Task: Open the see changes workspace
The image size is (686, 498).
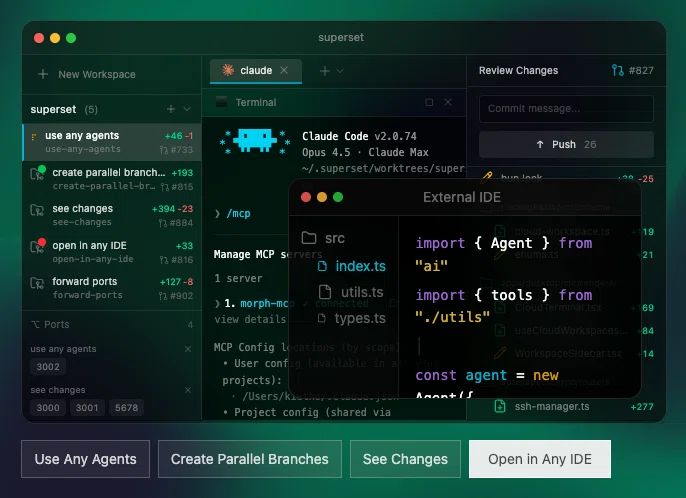Action: click(x=112, y=215)
